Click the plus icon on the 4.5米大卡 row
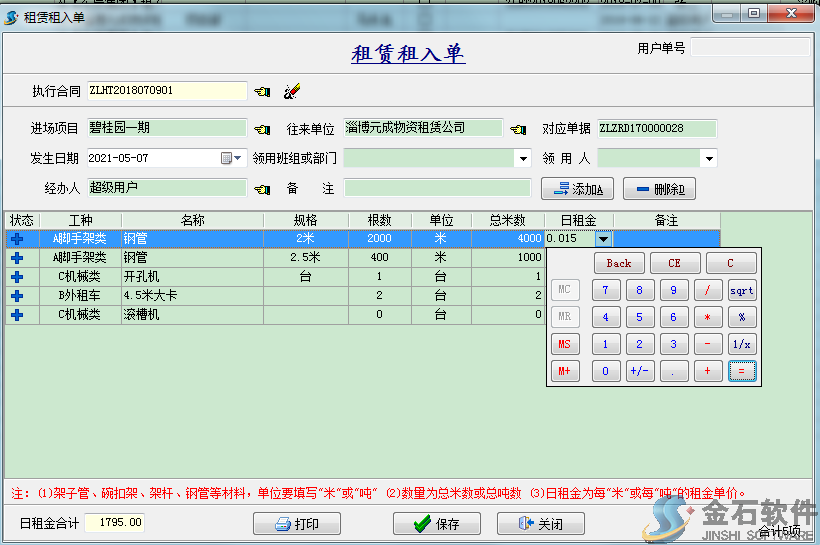This screenshot has height=545, width=820. coord(16,296)
